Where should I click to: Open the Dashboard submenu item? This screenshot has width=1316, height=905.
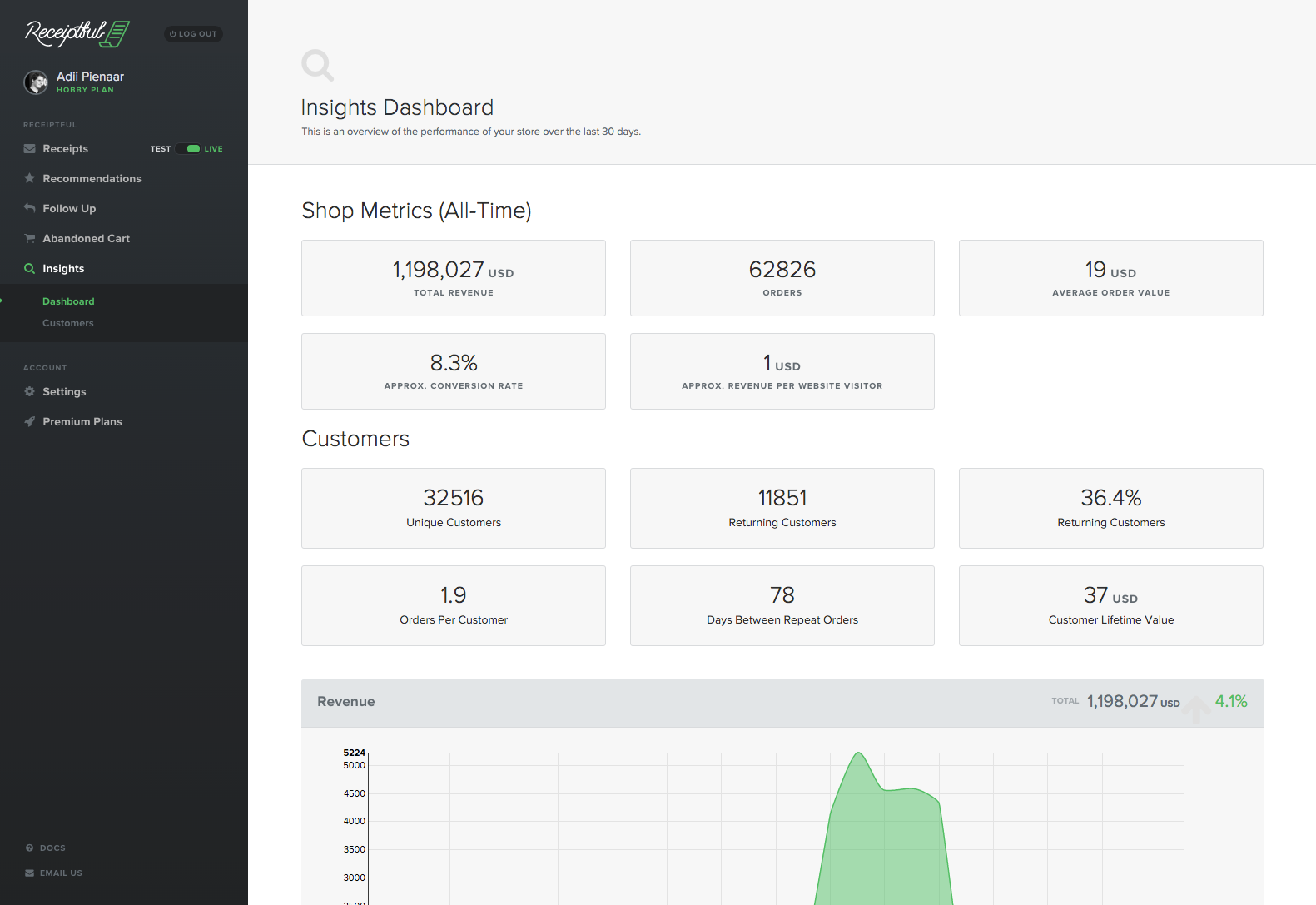[x=68, y=301]
